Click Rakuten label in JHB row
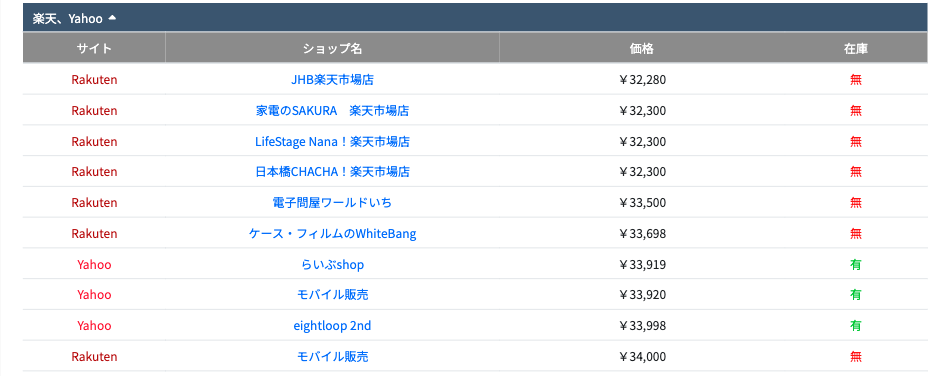The image size is (949, 376). coord(94,80)
